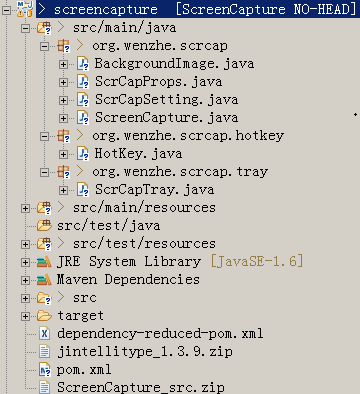Select jintellitype_1.3.9.zip file name
The image size is (360, 394).
click(145, 352)
